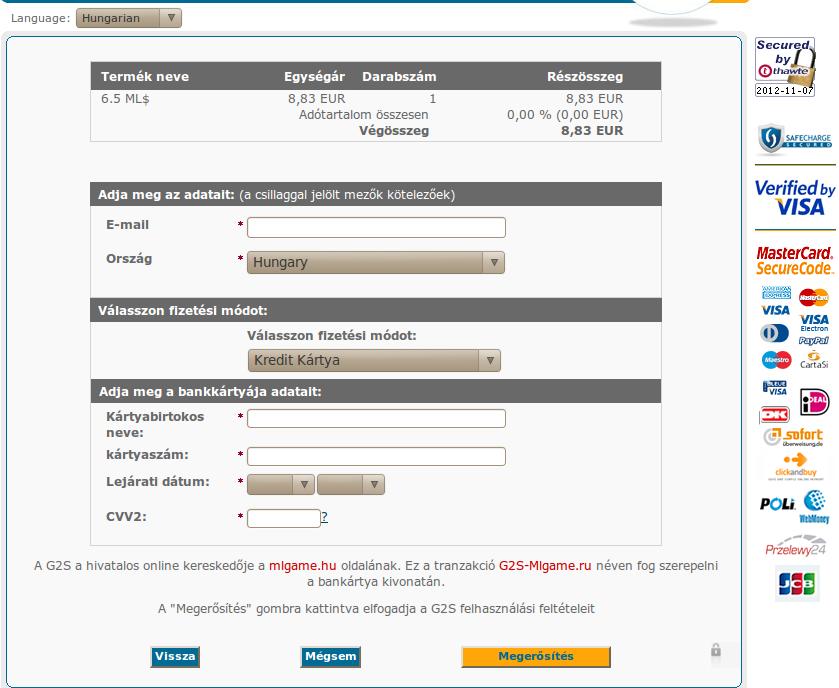Click the Verified by VISA logo
The width and height of the screenshot is (839, 688).
pos(795,198)
